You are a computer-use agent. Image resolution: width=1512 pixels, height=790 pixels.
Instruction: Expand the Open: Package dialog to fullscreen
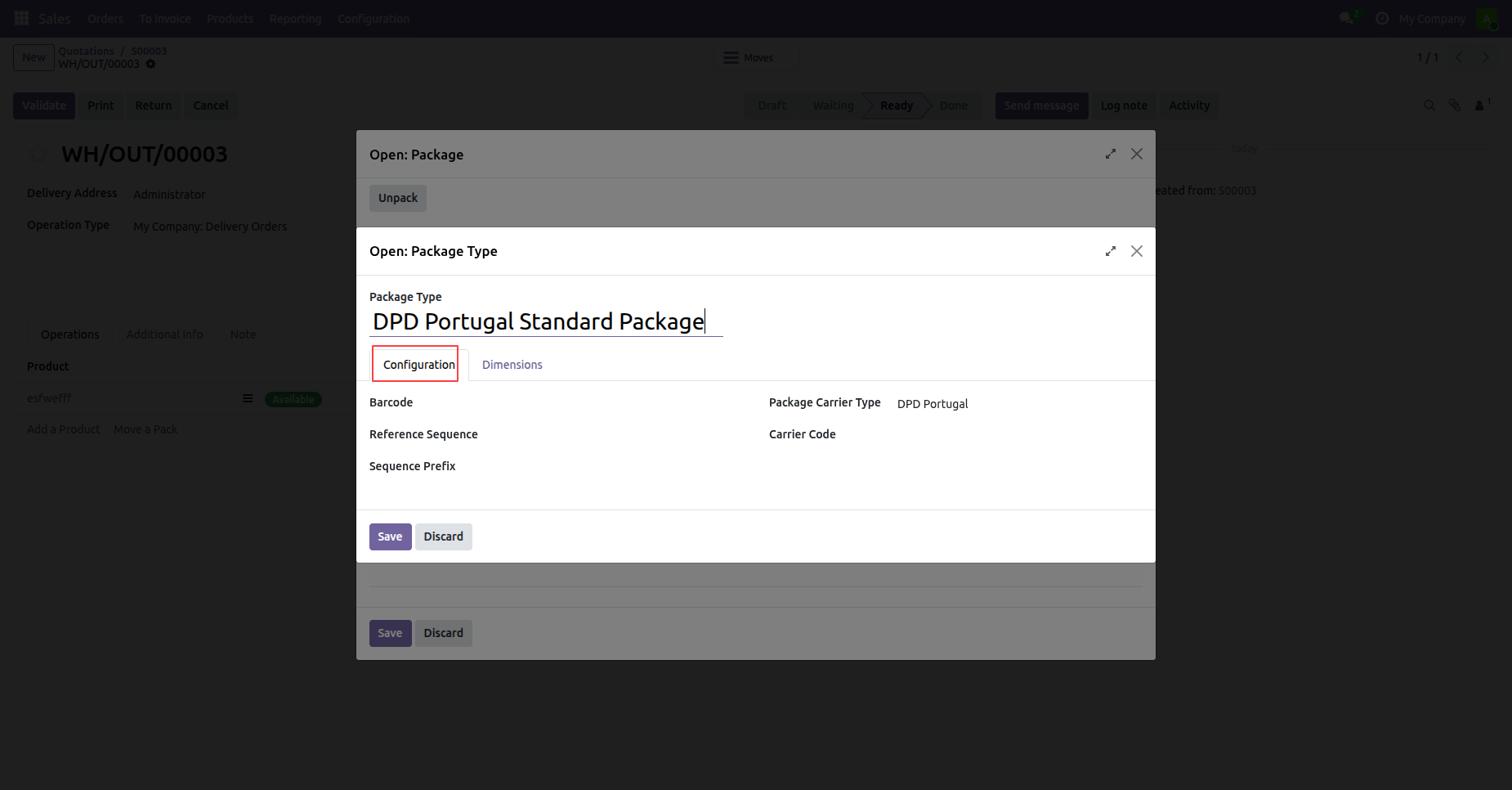coord(1111,154)
